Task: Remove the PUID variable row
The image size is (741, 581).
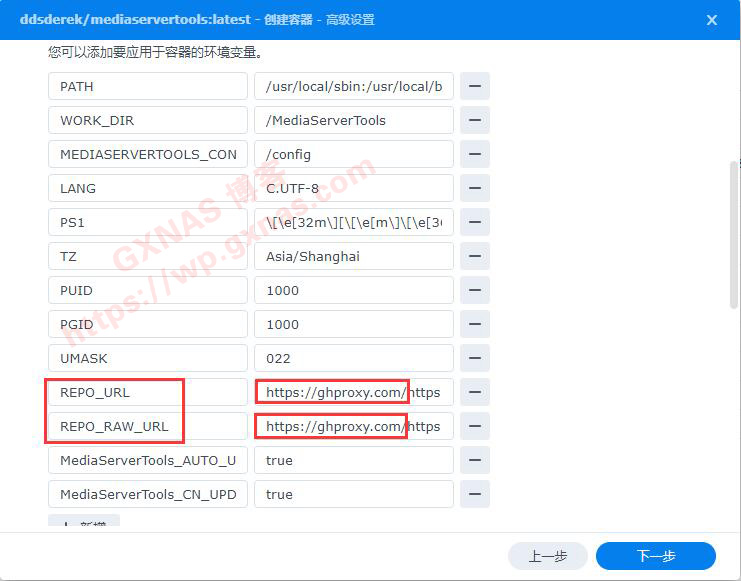Action: (x=474, y=290)
